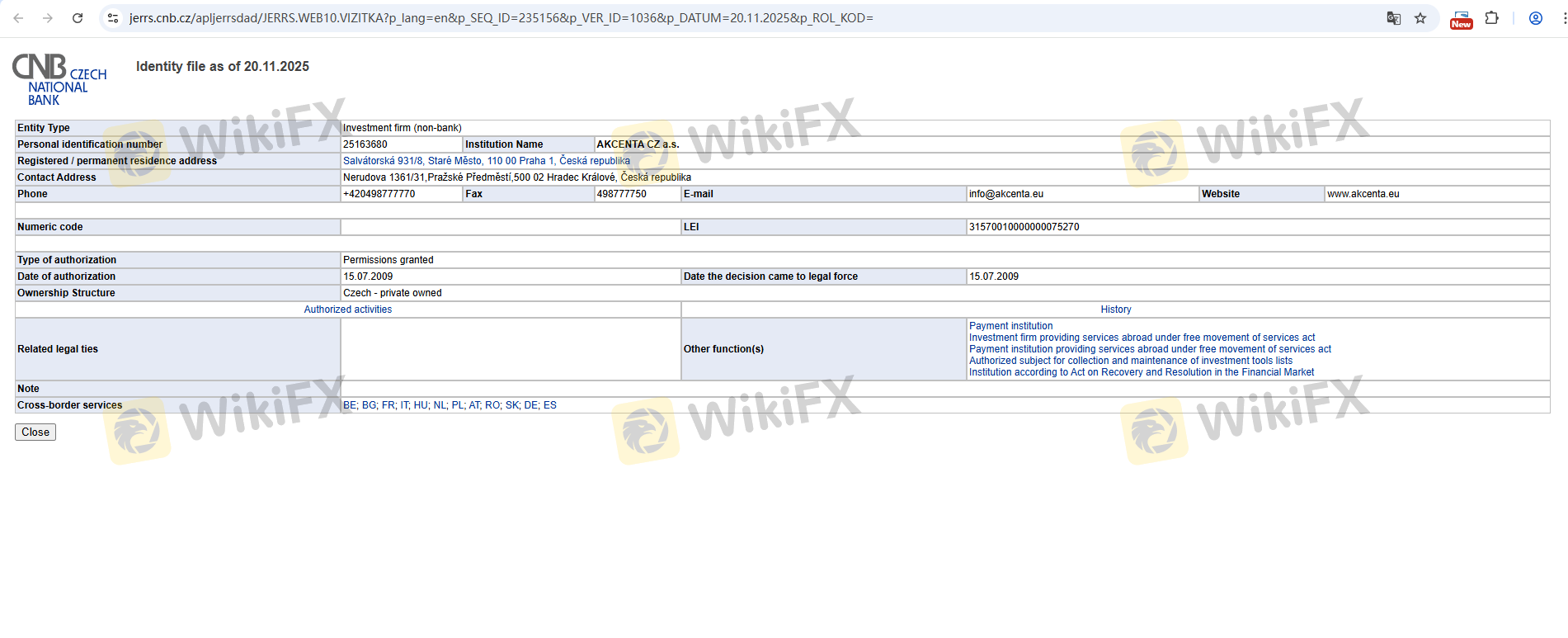Select the FR cross-border country link
Viewport: 1568px width, 638px height.
pyautogui.click(x=388, y=405)
